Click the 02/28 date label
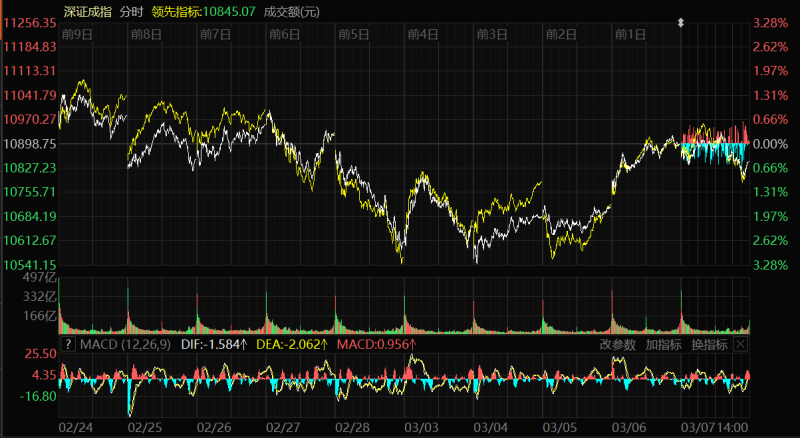This screenshot has width=800, height=438. tap(352, 427)
